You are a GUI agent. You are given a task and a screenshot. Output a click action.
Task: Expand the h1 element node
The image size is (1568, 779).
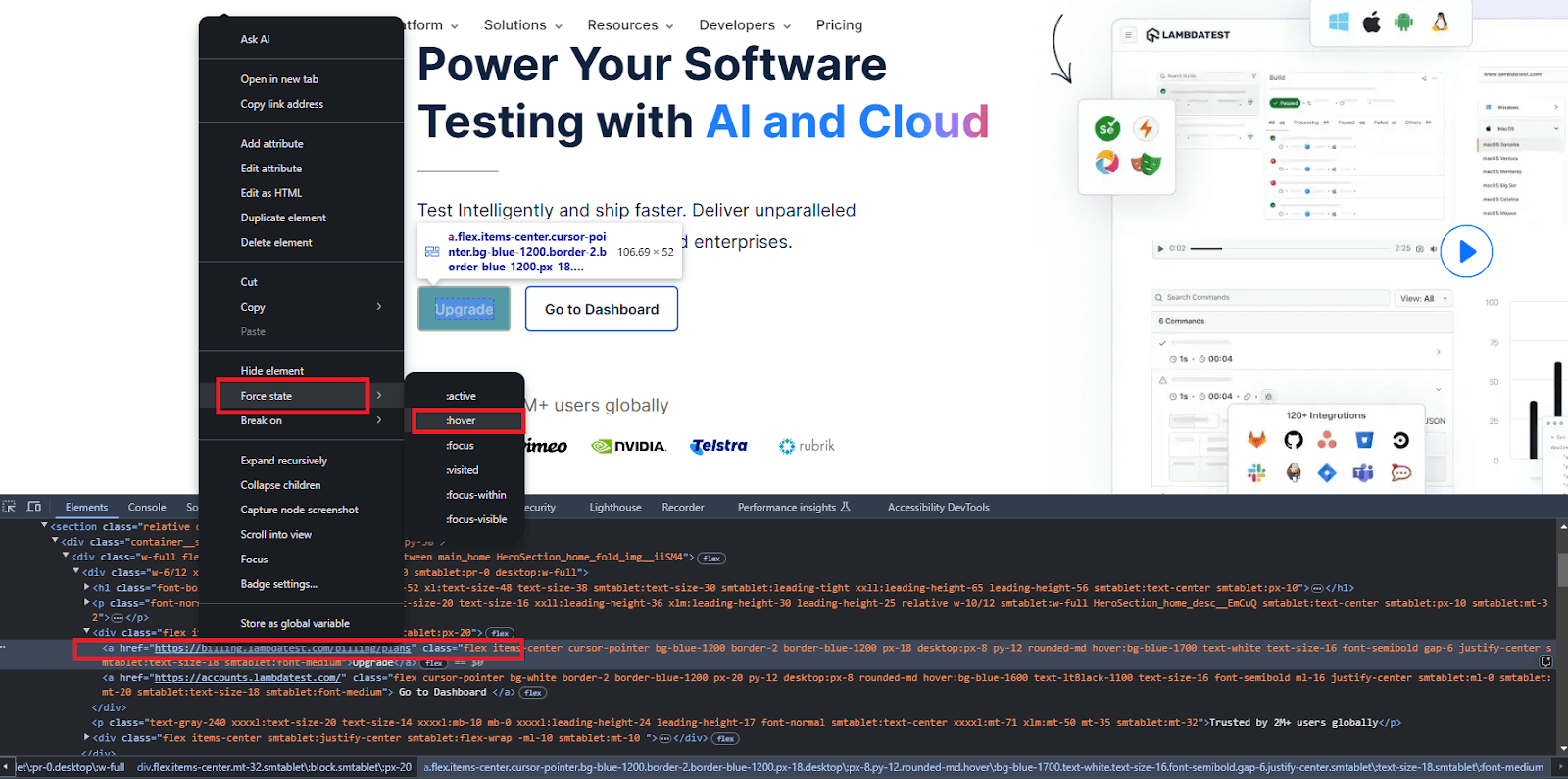click(87, 588)
